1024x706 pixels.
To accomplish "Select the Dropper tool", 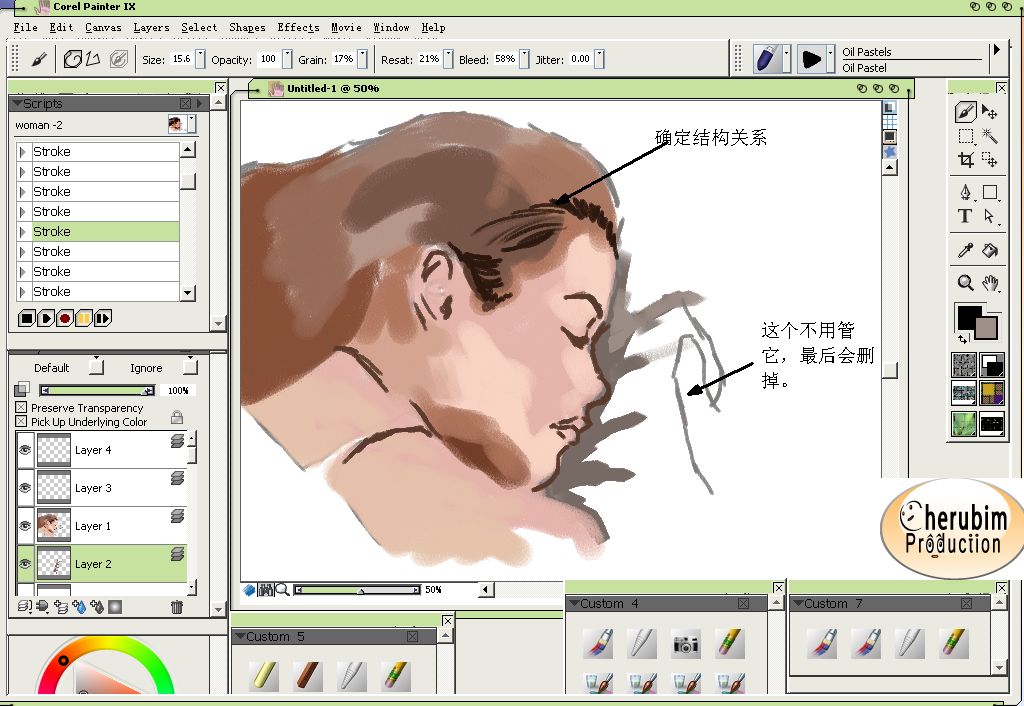I will point(965,250).
